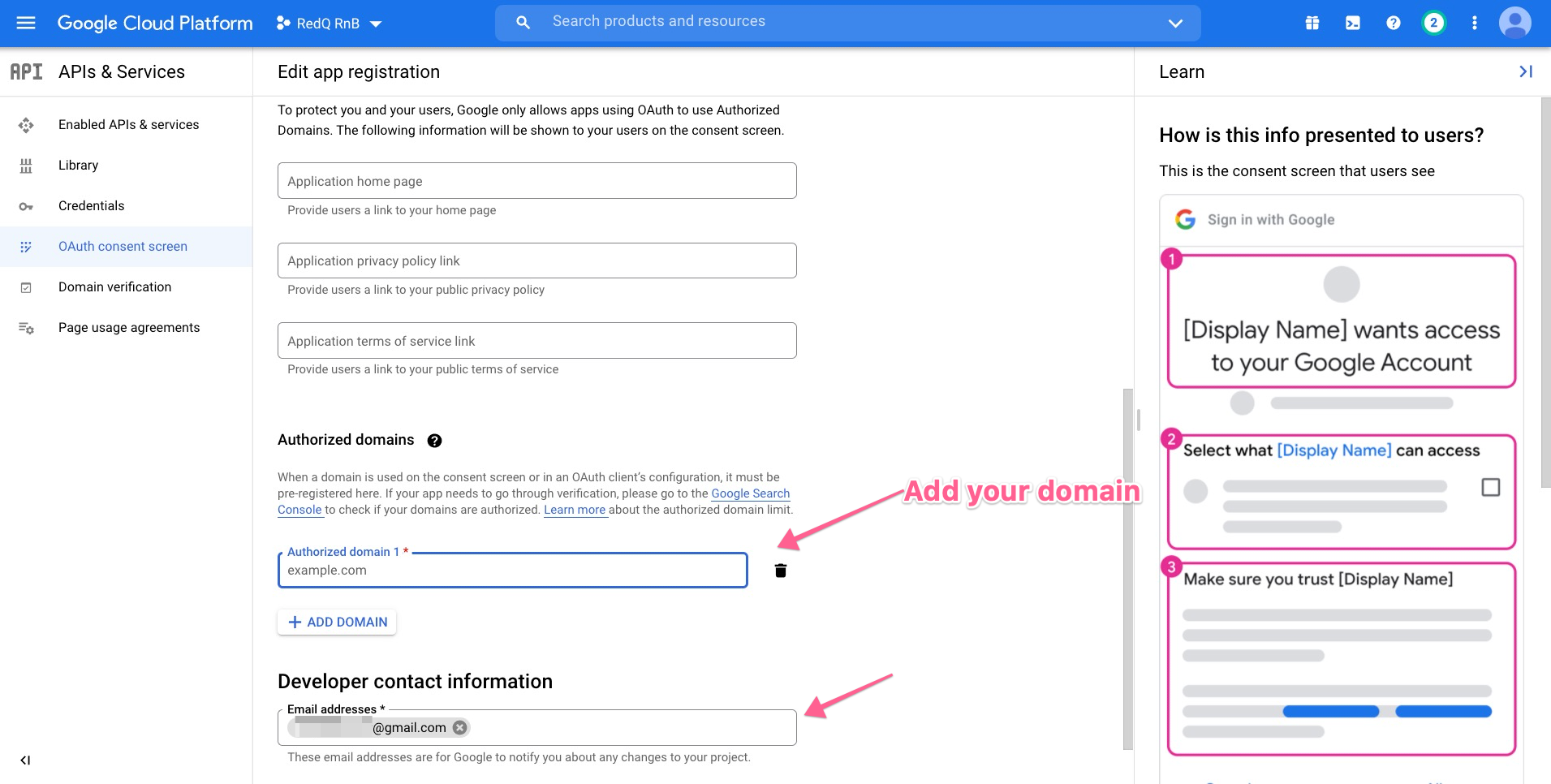Click the Page usage agreements icon
The width and height of the screenshot is (1551, 784).
coord(26,328)
